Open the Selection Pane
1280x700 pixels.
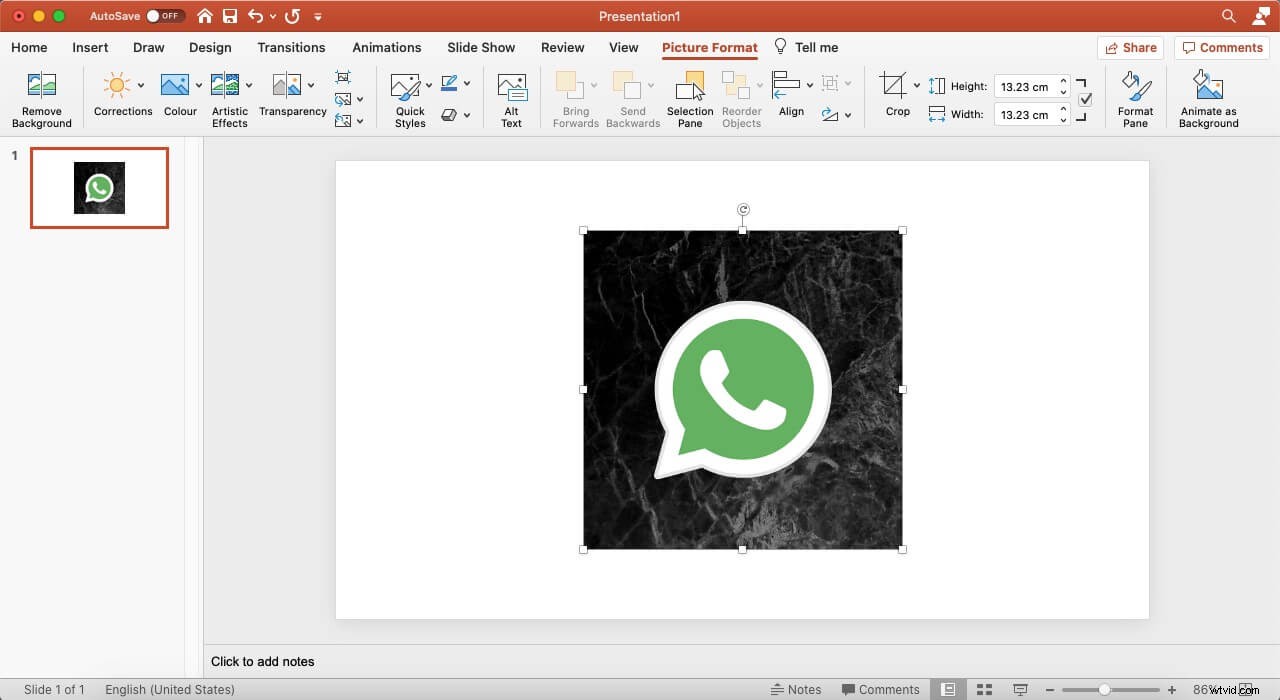689,97
